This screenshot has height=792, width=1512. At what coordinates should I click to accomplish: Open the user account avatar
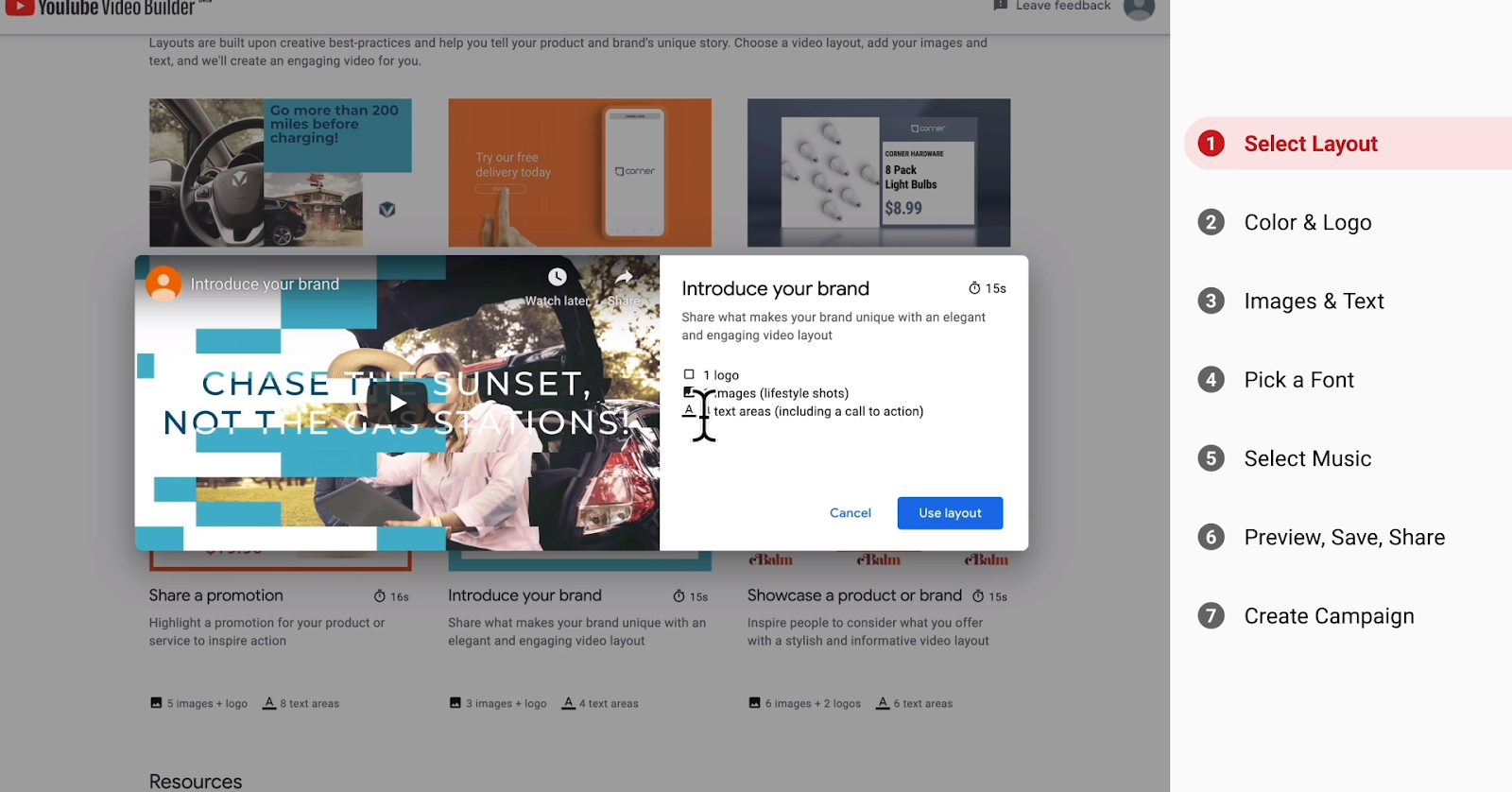[1139, 9]
